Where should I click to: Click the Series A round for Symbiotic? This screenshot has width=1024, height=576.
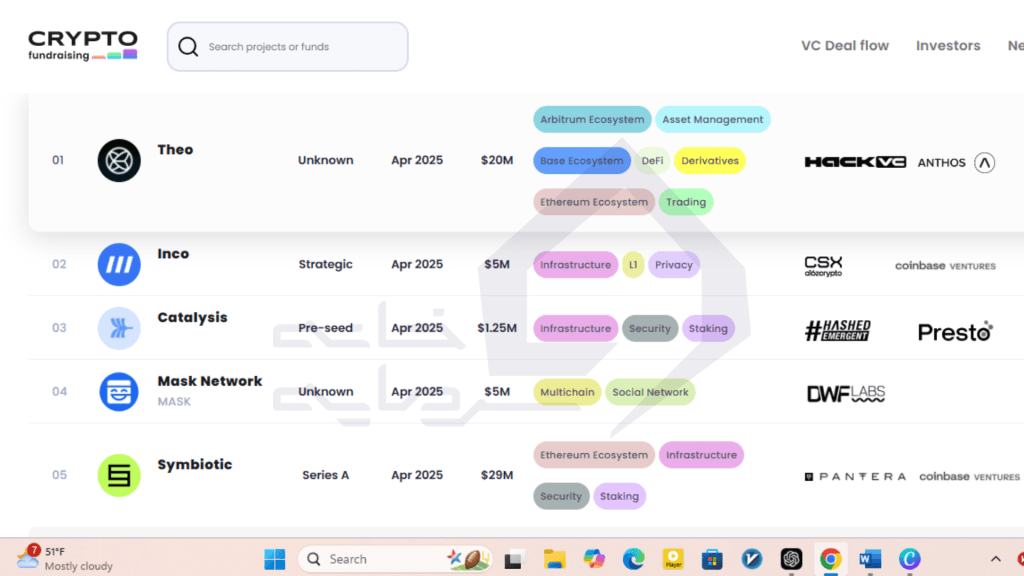[x=325, y=475]
